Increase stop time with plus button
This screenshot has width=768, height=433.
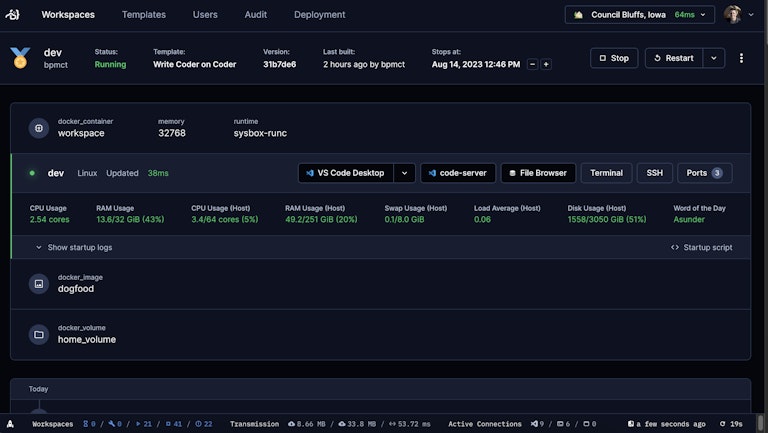[x=546, y=64]
